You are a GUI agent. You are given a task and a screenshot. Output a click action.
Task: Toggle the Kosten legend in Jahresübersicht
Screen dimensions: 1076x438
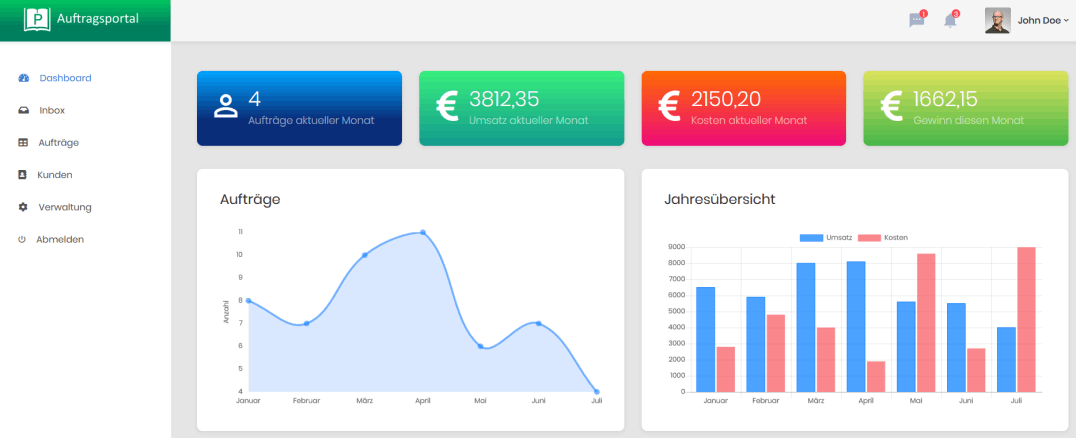click(x=883, y=237)
